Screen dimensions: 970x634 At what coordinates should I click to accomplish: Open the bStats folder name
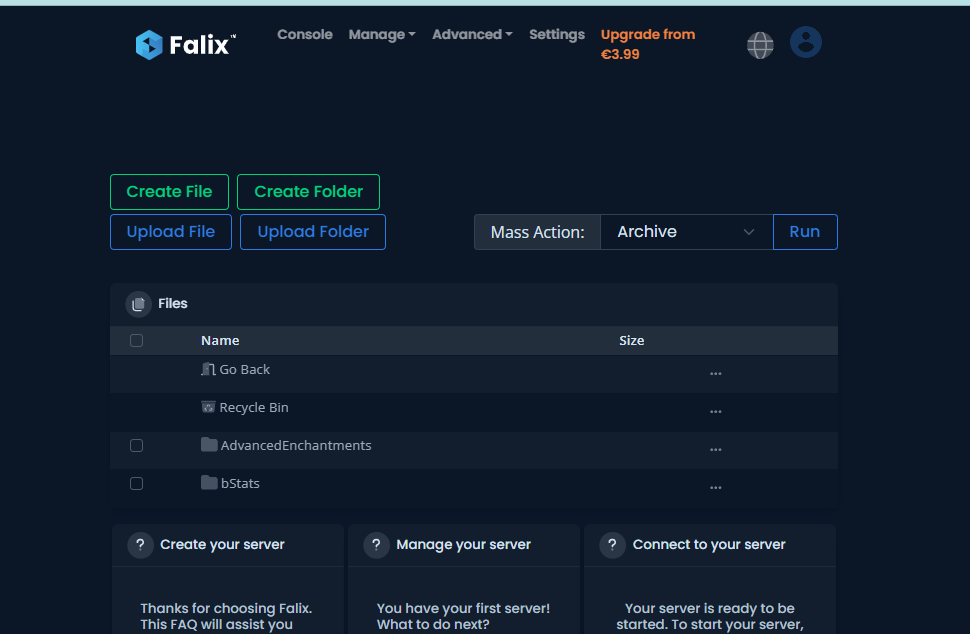pos(240,484)
